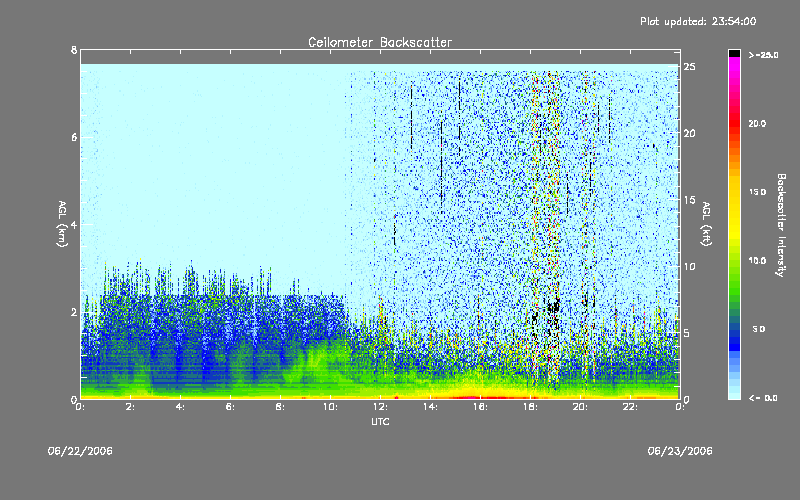Click the "5.0" colorbar label
Image resolution: width=800 pixels, height=500 pixels.
coord(759,329)
